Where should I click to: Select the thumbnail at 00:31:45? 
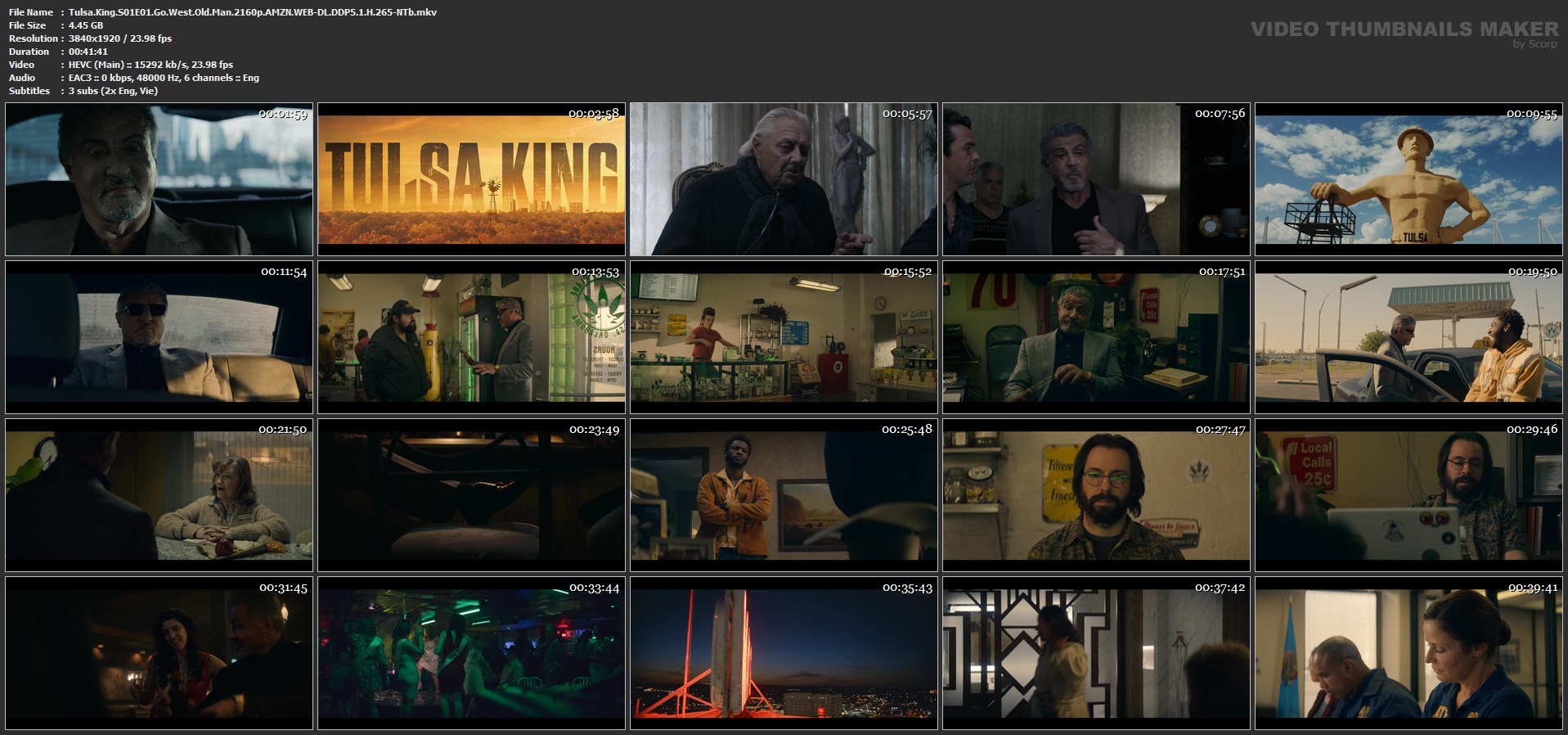(x=159, y=653)
